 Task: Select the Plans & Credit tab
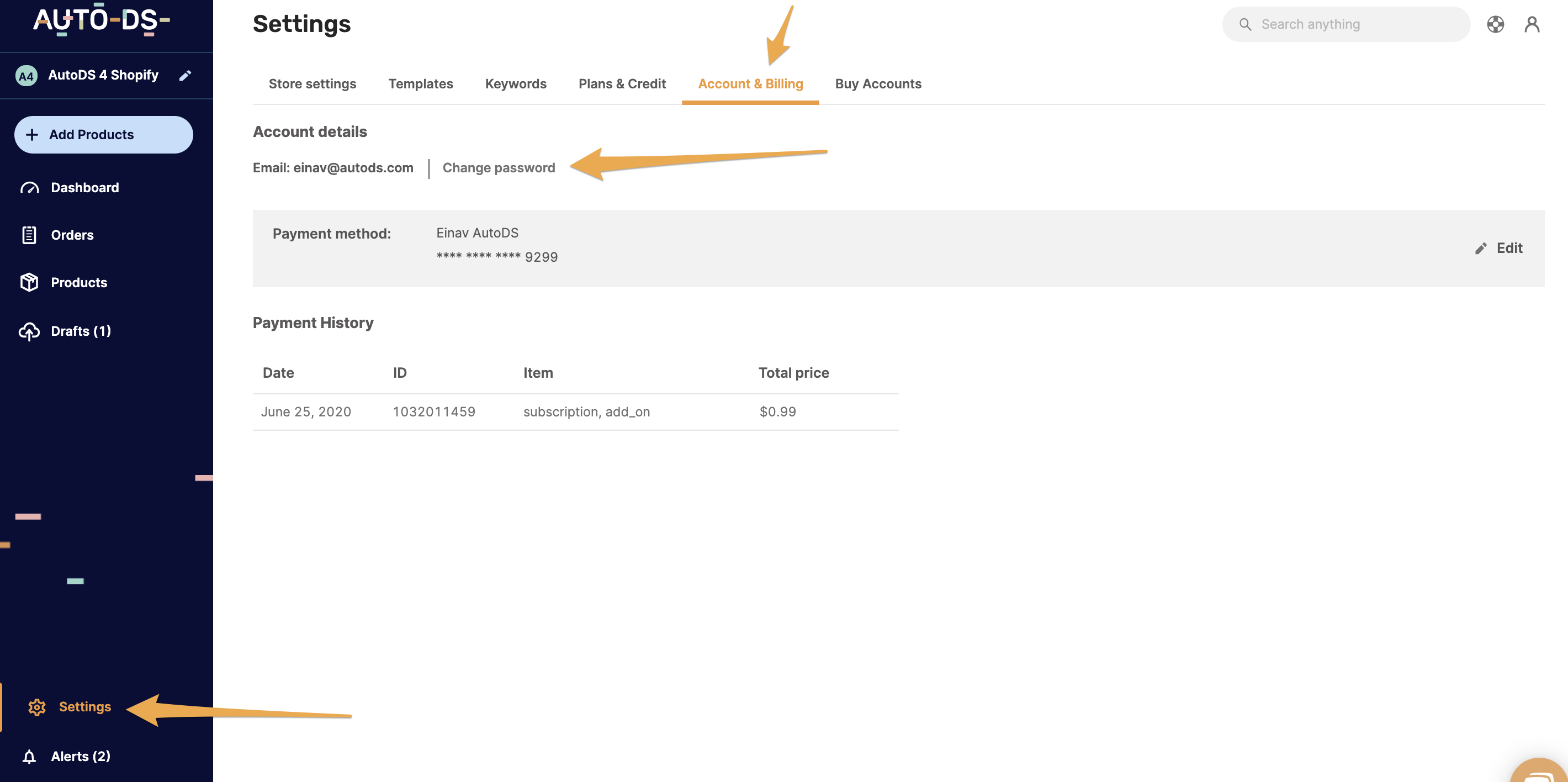coord(622,84)
